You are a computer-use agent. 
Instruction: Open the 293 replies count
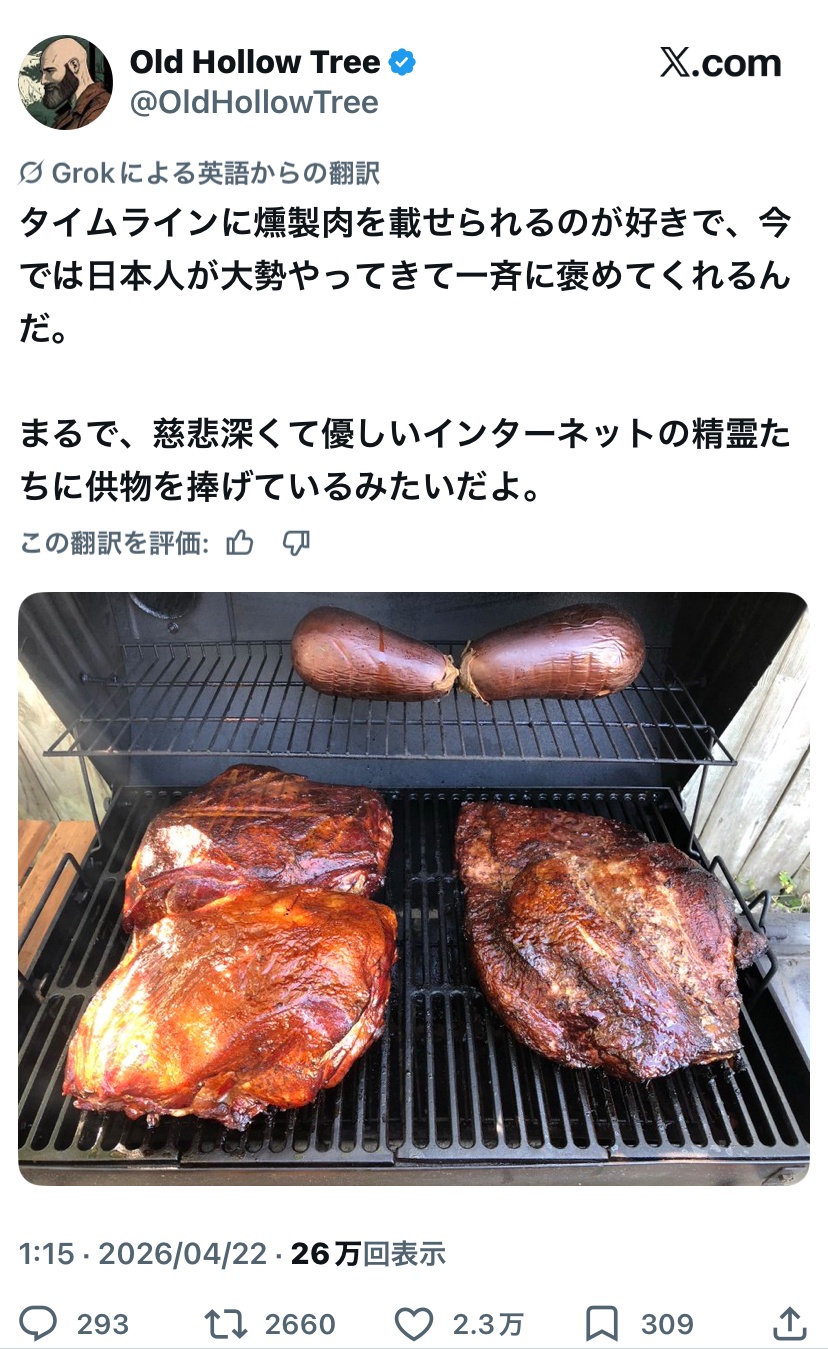point(103,1325)
